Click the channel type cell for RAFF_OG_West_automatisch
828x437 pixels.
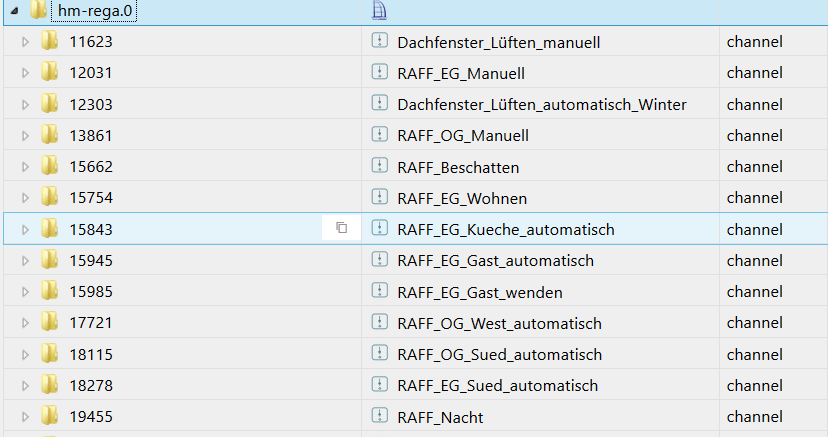(754, 323)
